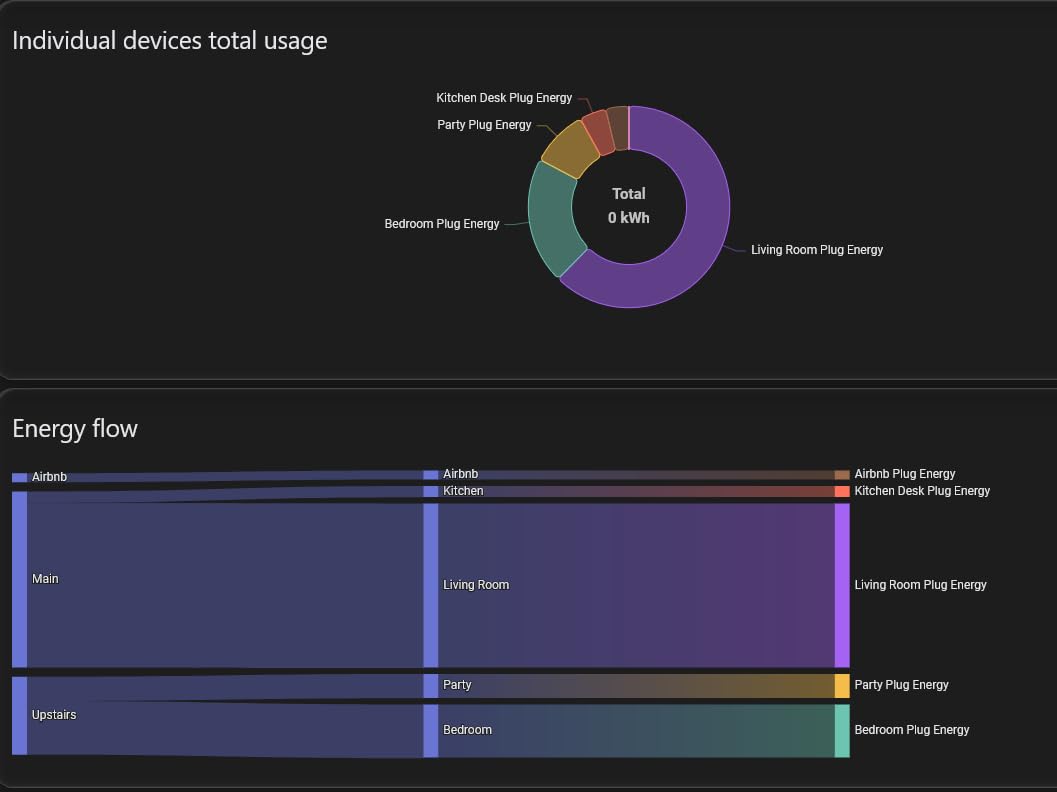The width and height of the screenshot is (1057, 792).
Task: Click the purple Living Room Plug Energy end node
Action: click(842, 585)
